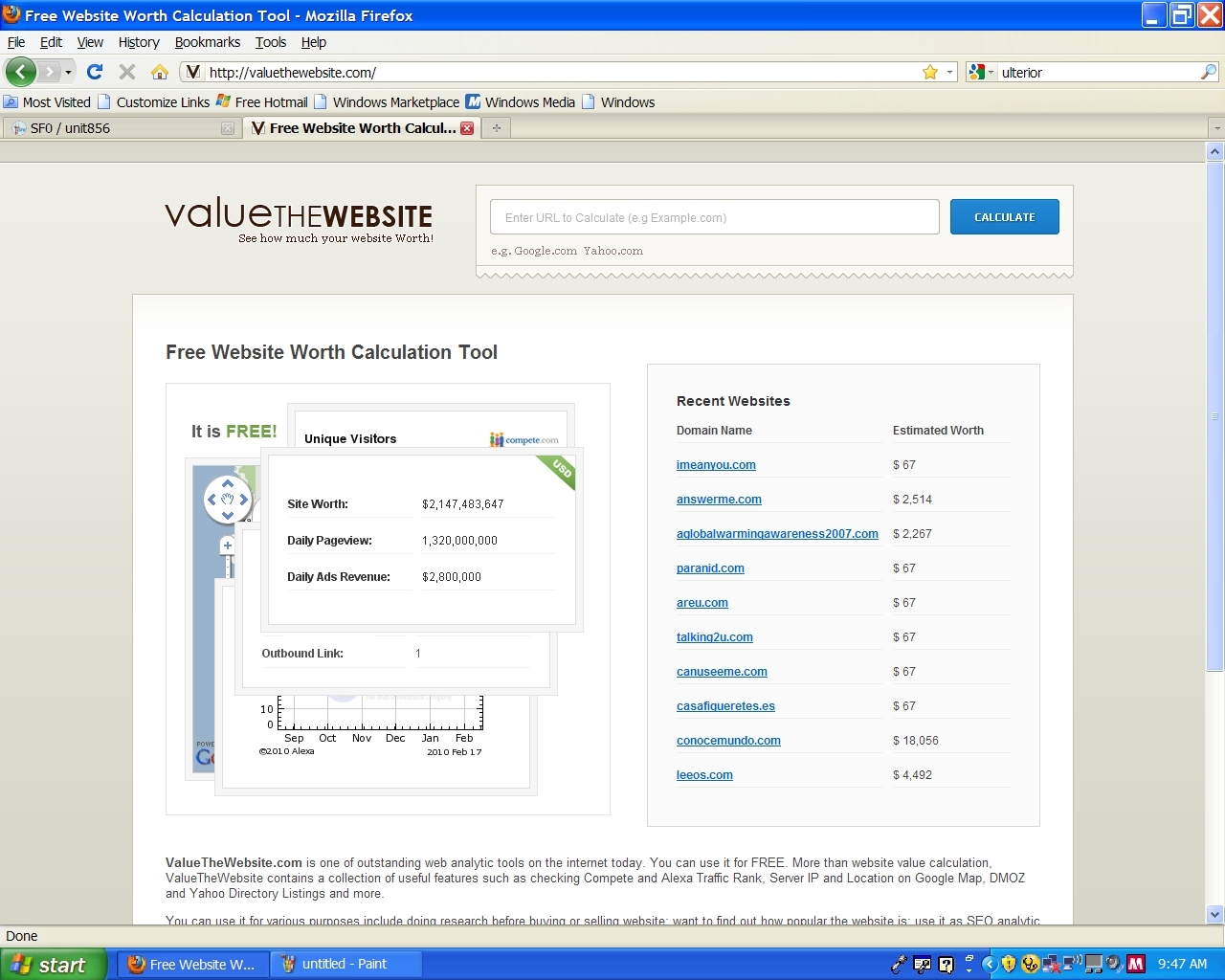Click the Enter URL to Calculate field
Screen dimensions: 1225x980
[x=714, y=217]
